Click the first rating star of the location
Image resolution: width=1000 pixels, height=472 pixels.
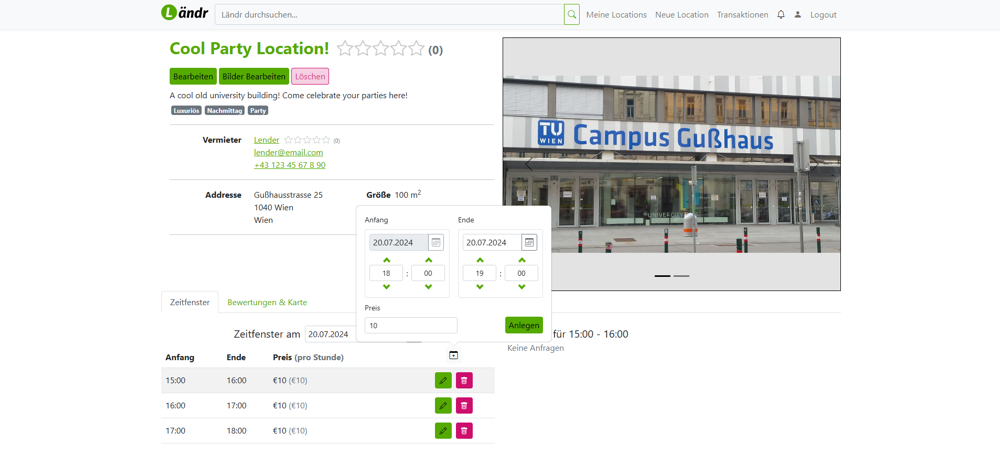[345, 48]
